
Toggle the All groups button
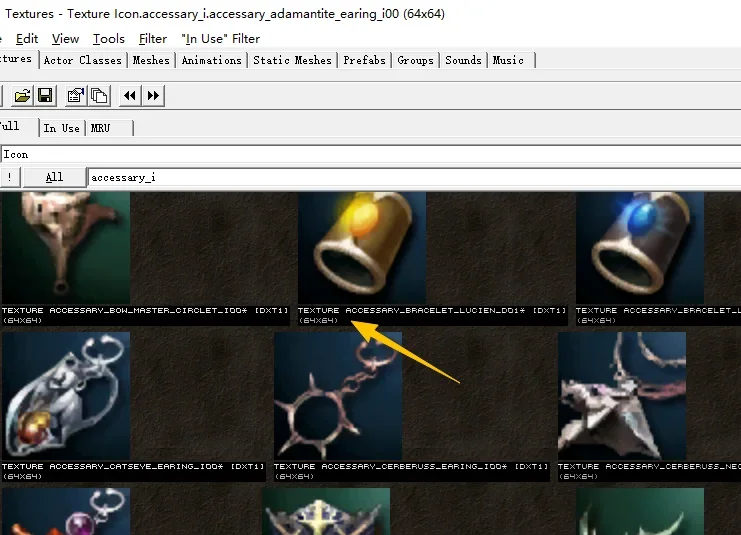point(55,177)
